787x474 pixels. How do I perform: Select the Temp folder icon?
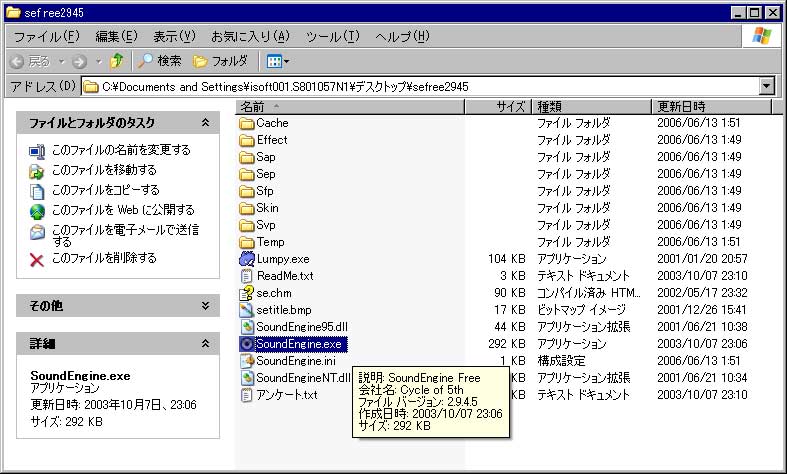click(x=246, y=243)
